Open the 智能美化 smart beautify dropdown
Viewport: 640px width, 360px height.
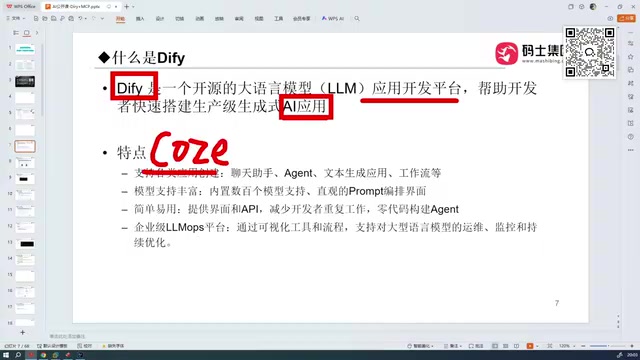(x=420, y=346)
